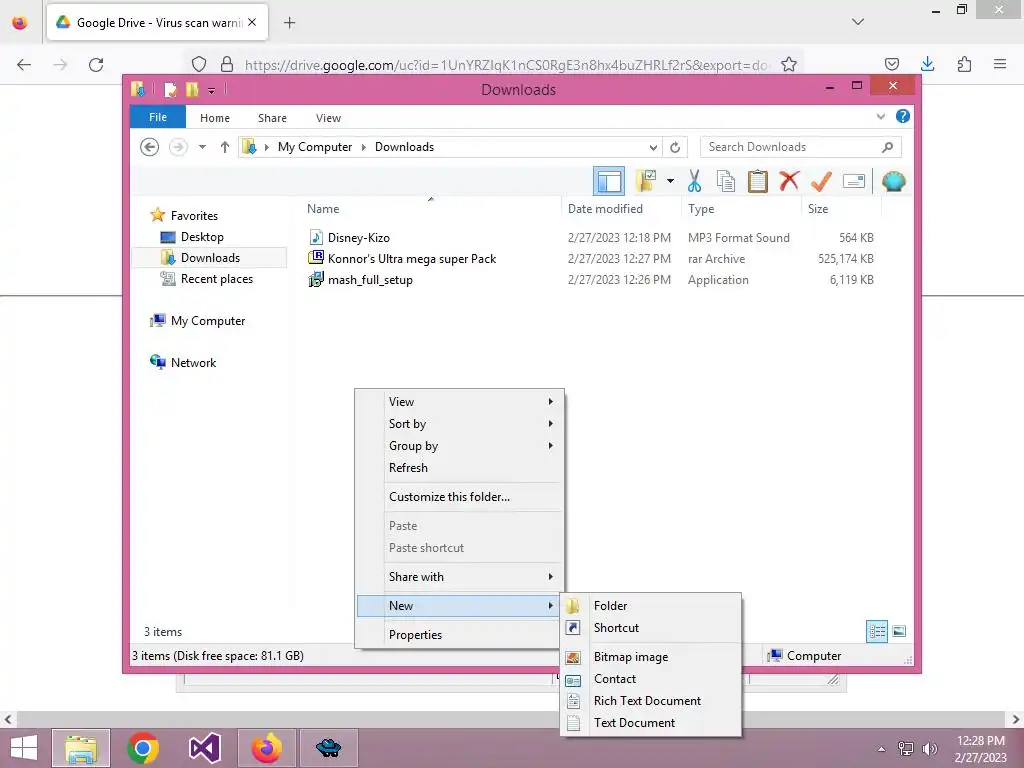Viewport: 1024px width, 768px height.
Task: Open Chrome from the taskbar
Action: (x=143, y=748)
